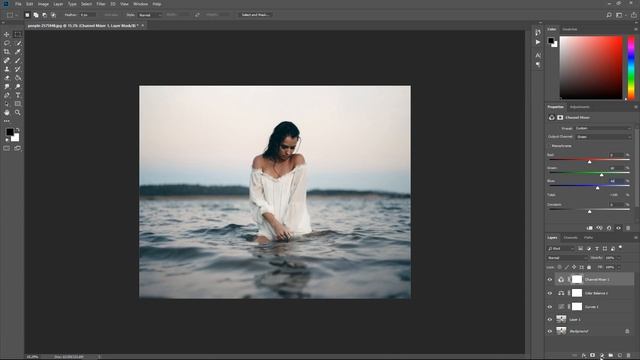Open the Fill dropdown arrow
The width and height of the screenshot is (640, 360).
618,267
